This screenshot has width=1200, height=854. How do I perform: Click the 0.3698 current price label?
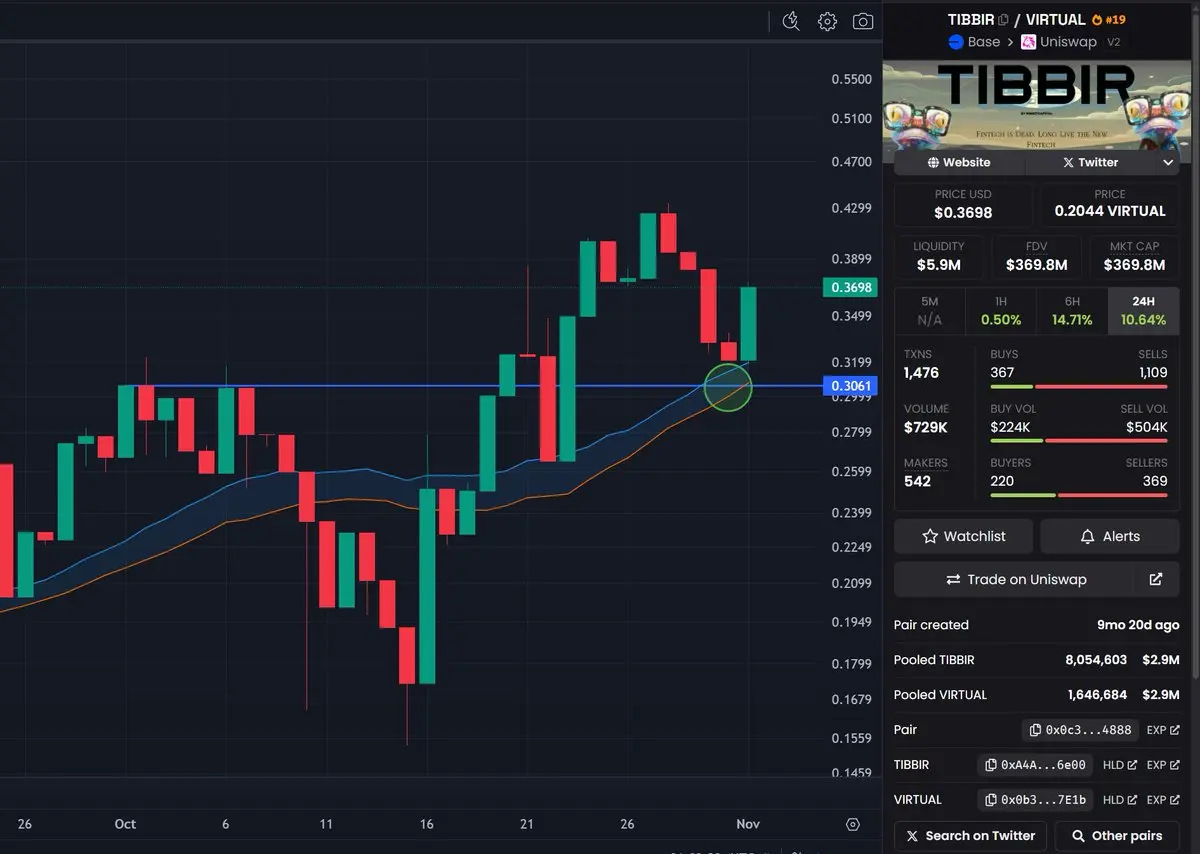tap(850, 287)
